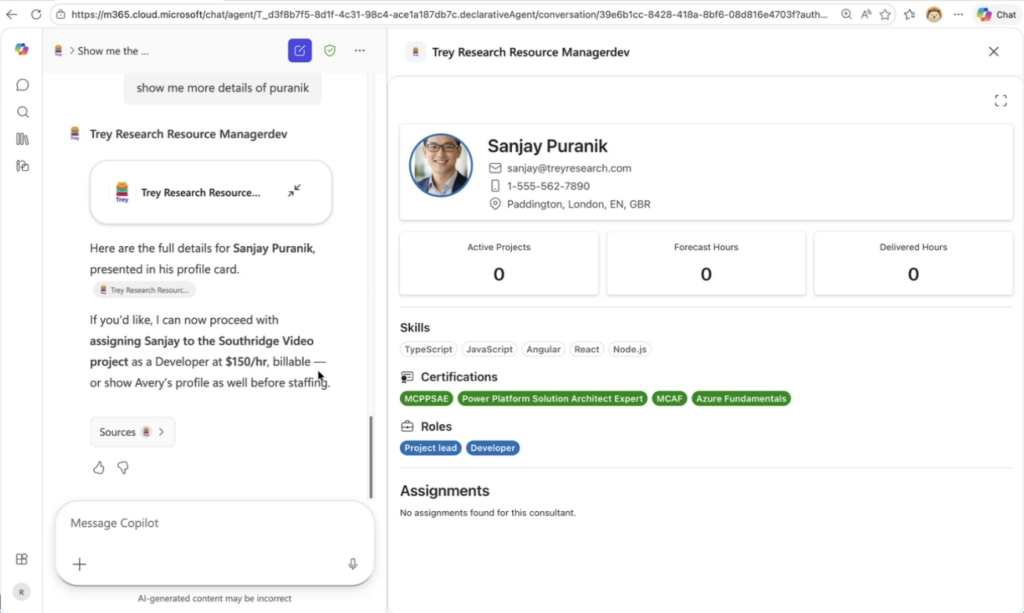This screenshot has height=613, width=1024.
Task: Expand the Sources button
Action: (x=132, y=432)
